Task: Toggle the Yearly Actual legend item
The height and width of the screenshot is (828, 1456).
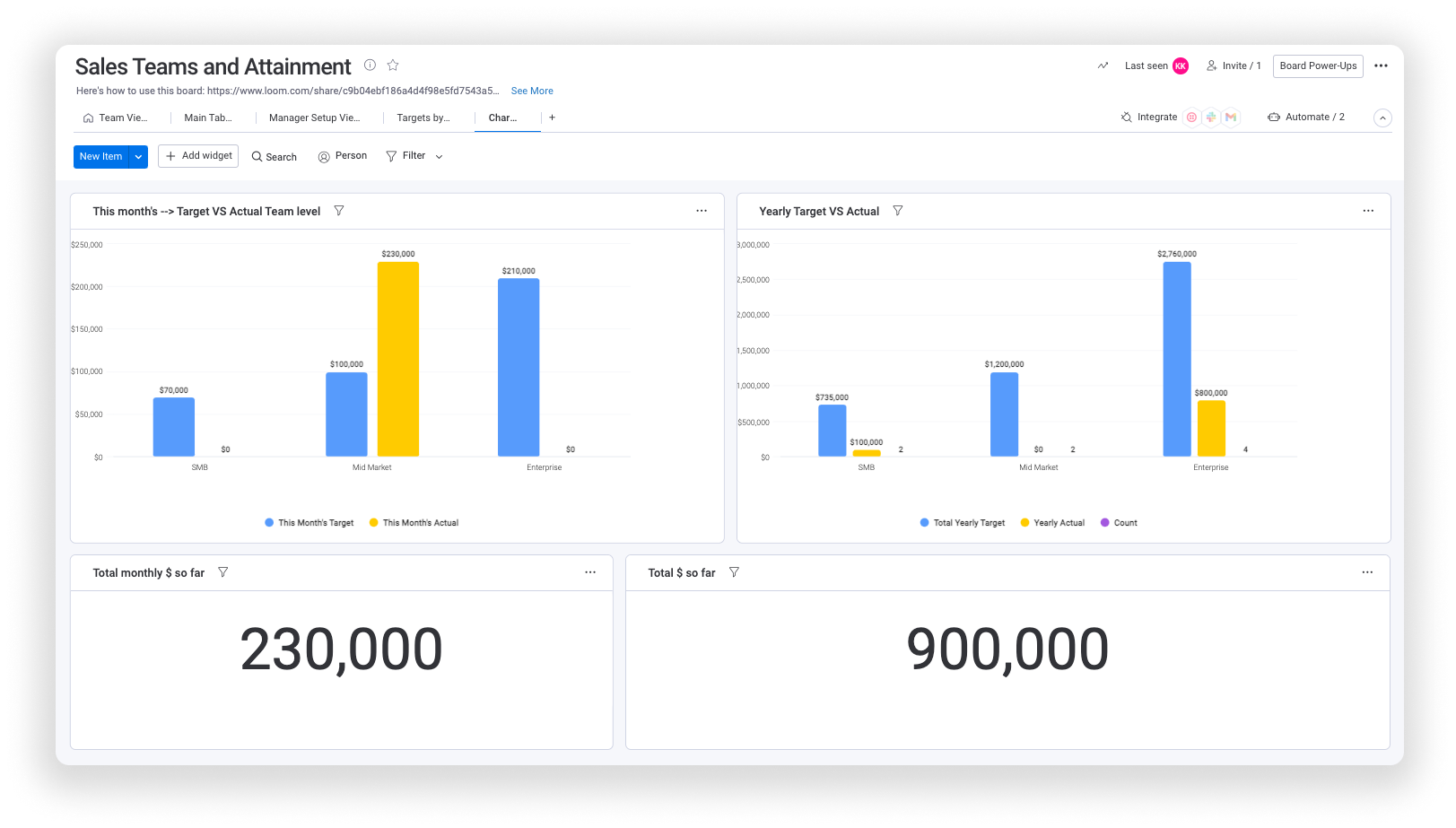Action: 1052,522
